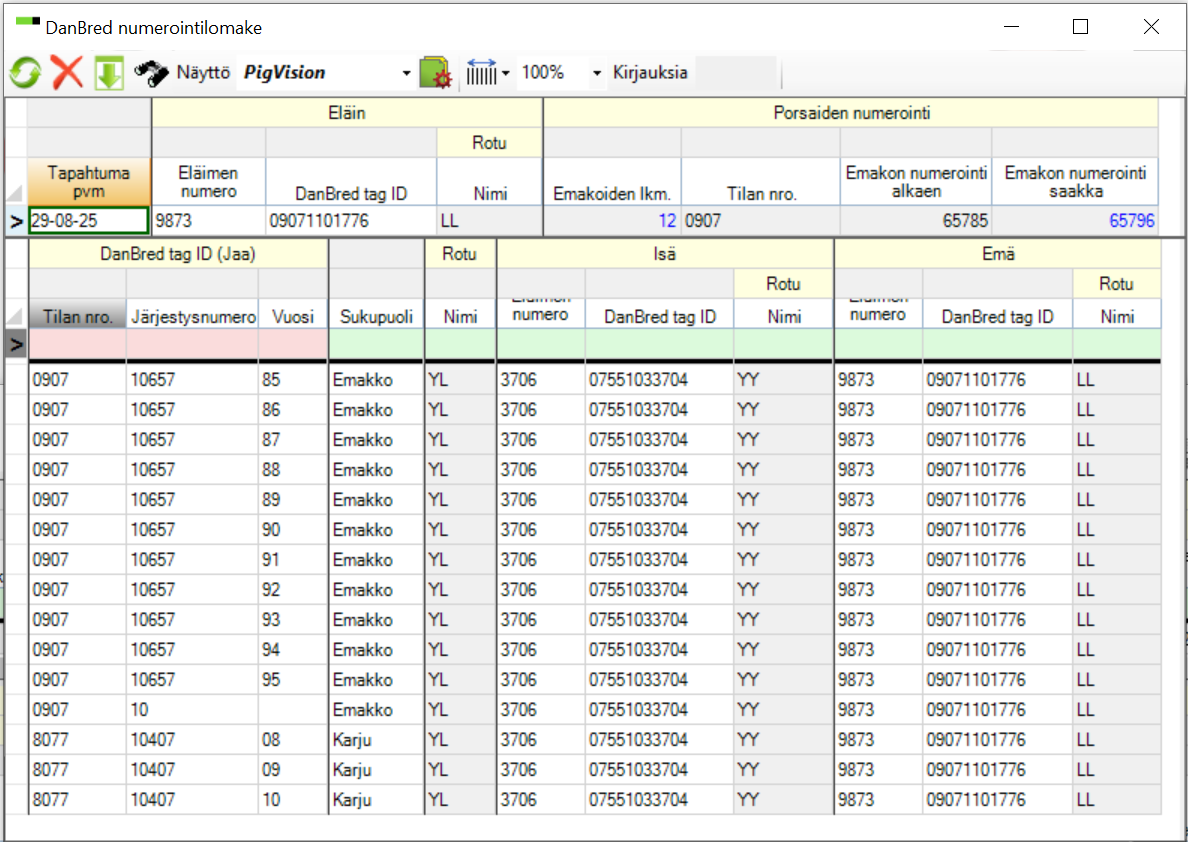Click the green download arrow icon

point(109,74)
